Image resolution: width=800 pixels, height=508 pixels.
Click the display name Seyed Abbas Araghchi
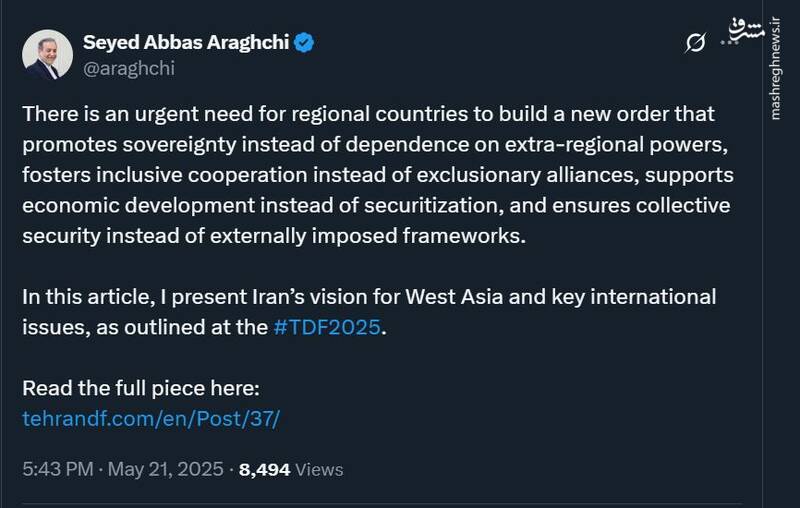(185, 42)
